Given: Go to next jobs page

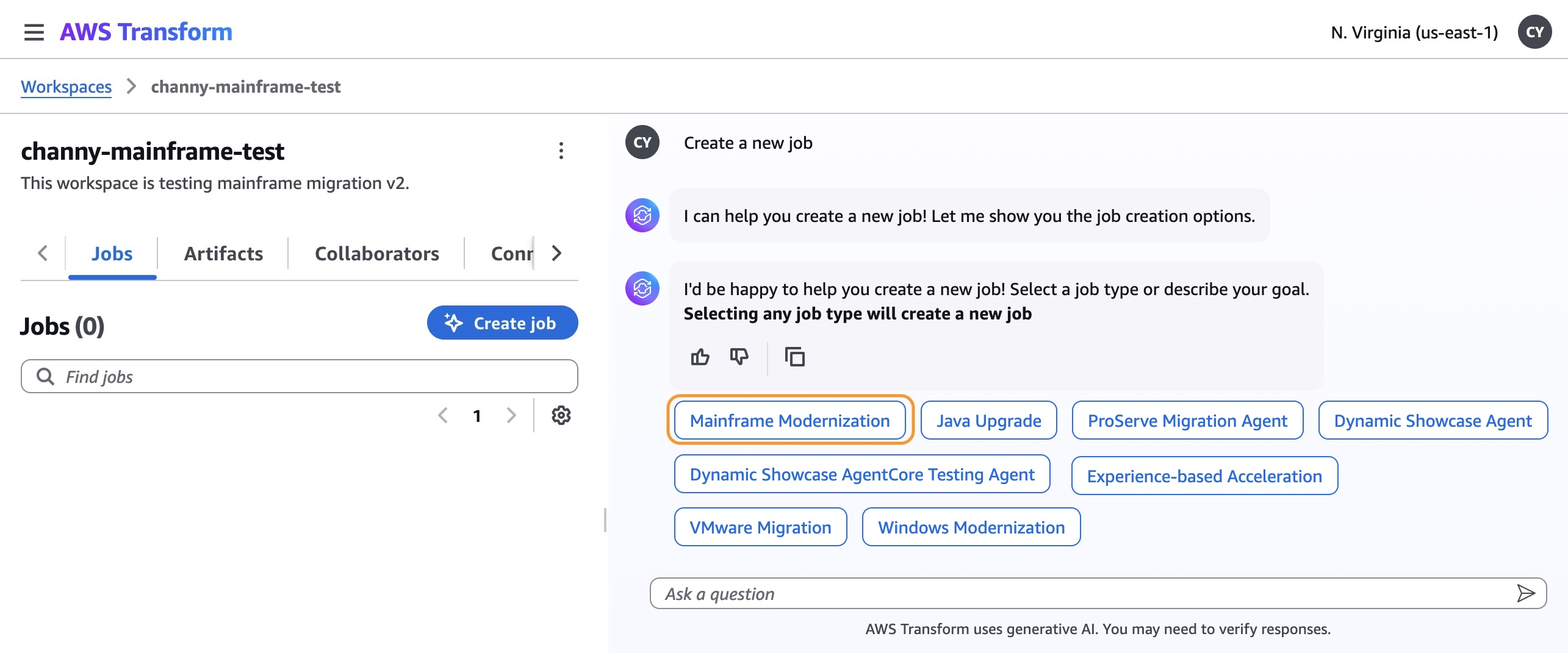Looking at the screenshot, I should (511, 416).
